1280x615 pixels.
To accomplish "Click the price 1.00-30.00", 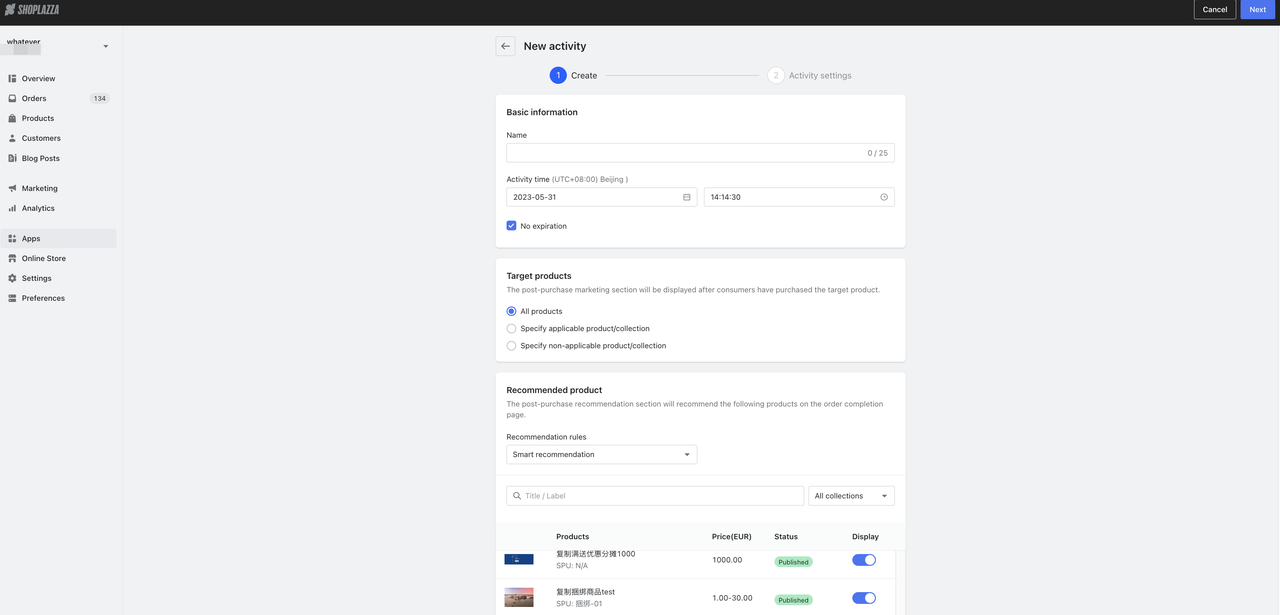I will click(732, 598).
